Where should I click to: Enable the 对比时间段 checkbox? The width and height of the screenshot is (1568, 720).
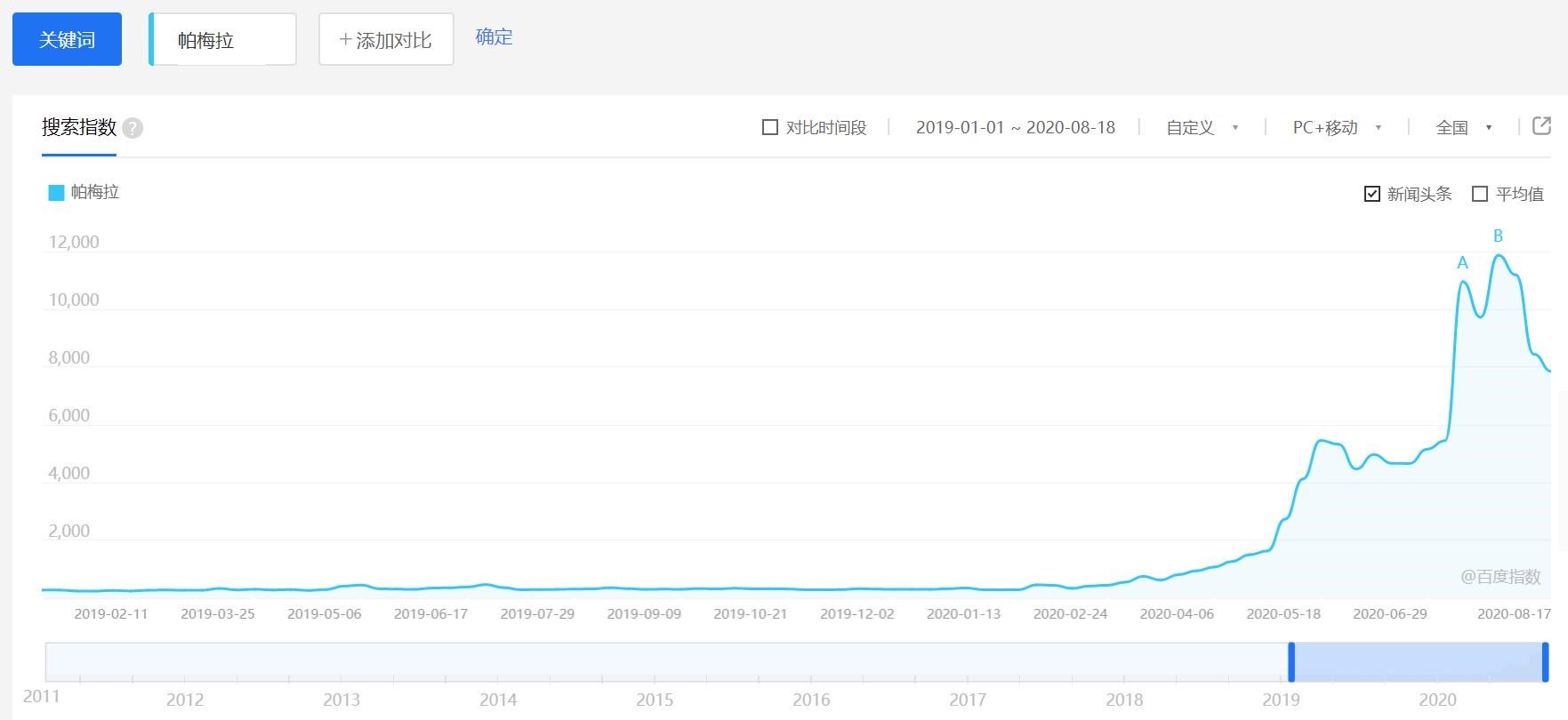770,127
